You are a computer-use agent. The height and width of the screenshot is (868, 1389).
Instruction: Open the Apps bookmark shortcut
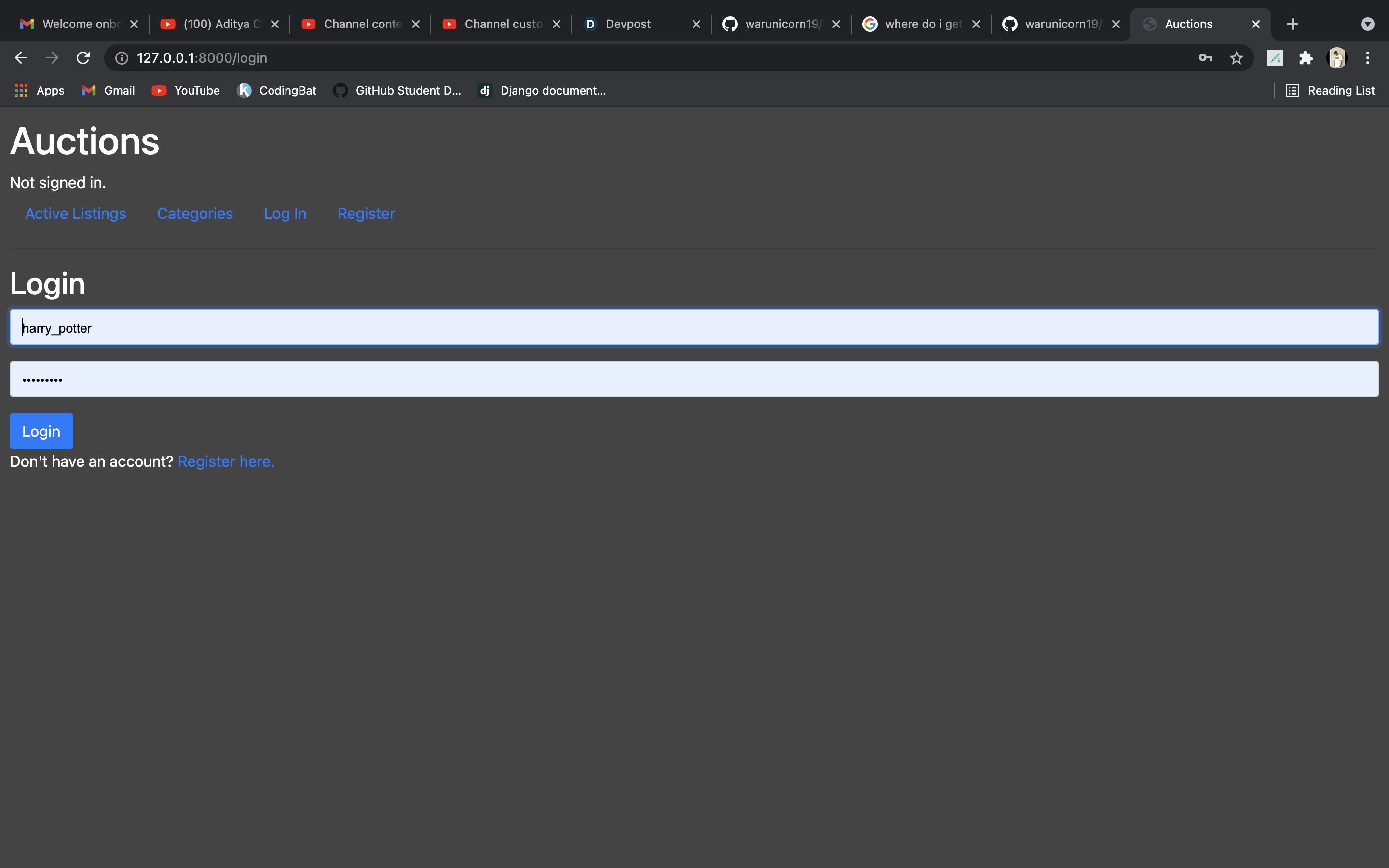tap(39, 91)
